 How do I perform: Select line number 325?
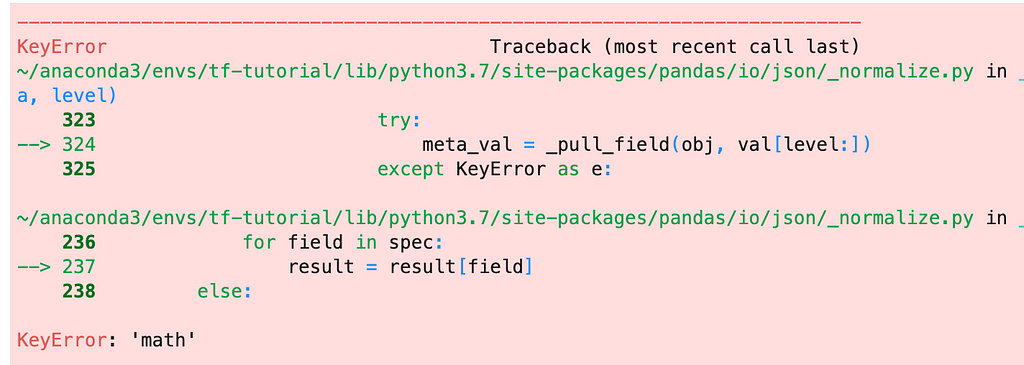click(x=78, y=169)
